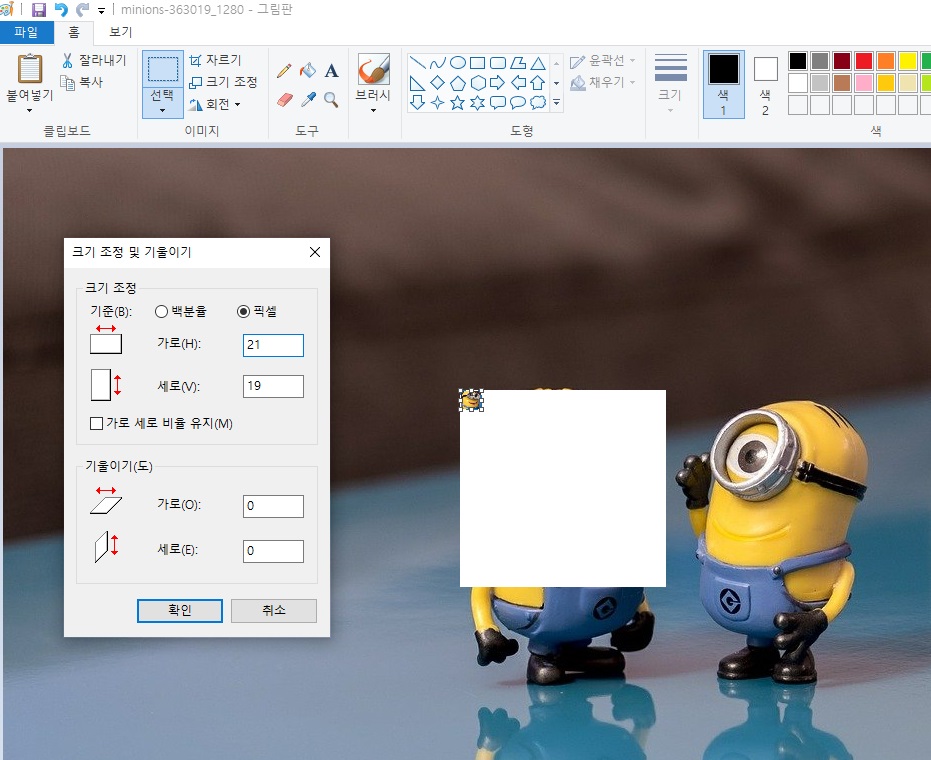Close the Resize and Skew dialog
Screen dimensions: 931x760
point(315,252)
